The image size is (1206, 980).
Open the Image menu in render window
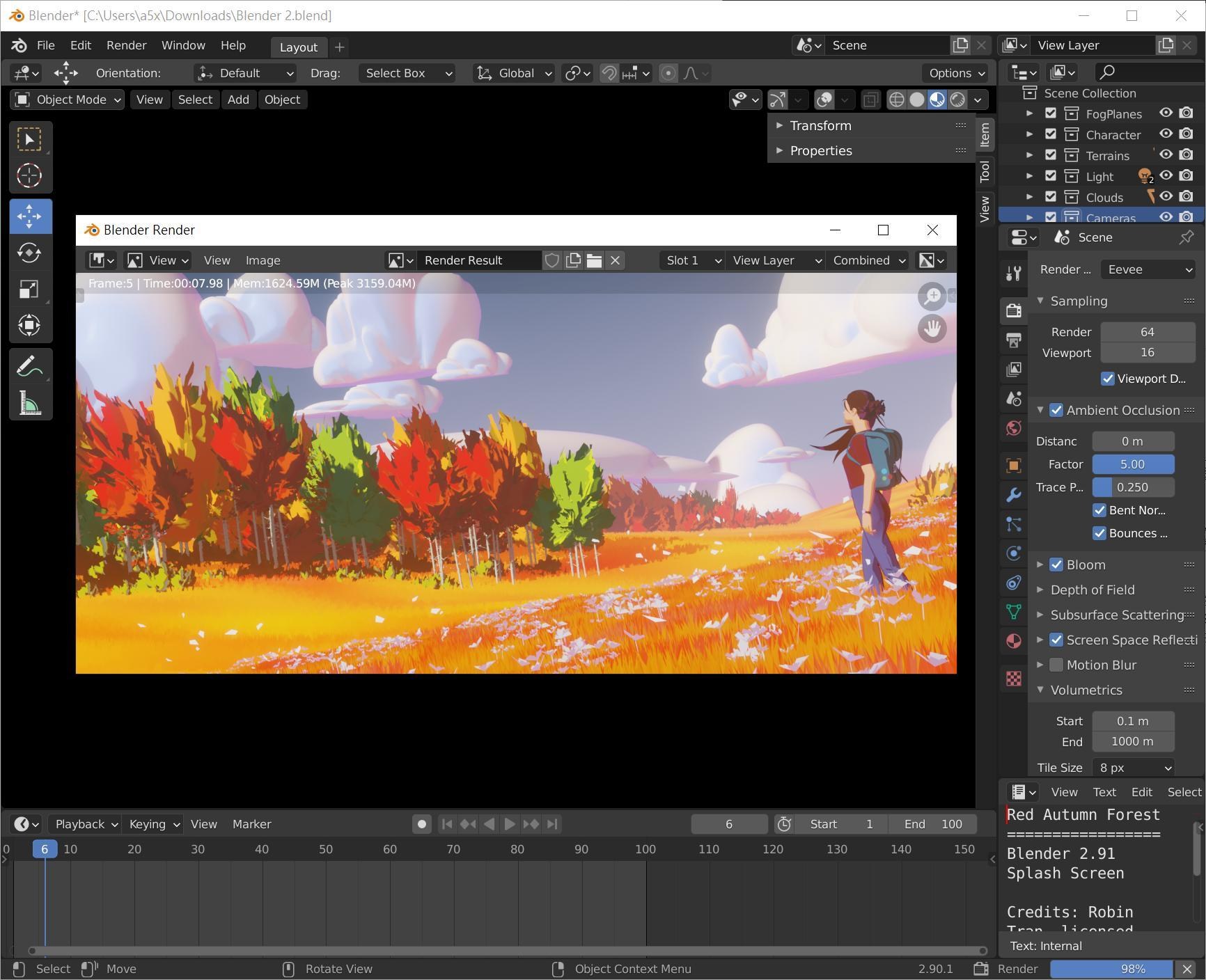[263, 261]
